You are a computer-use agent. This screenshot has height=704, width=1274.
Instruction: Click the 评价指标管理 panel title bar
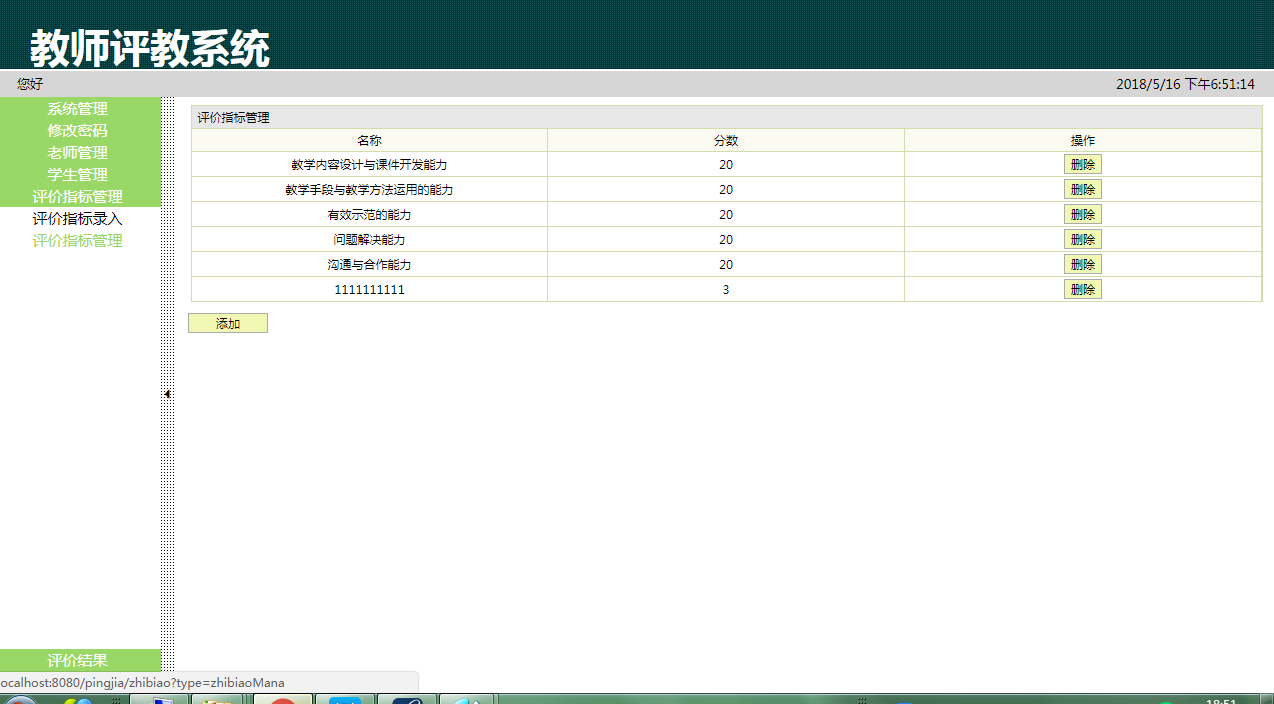727,117
